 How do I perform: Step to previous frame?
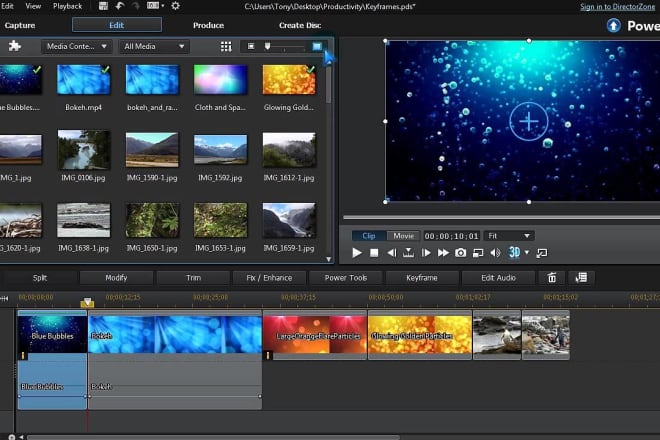[x=391, y=253]
